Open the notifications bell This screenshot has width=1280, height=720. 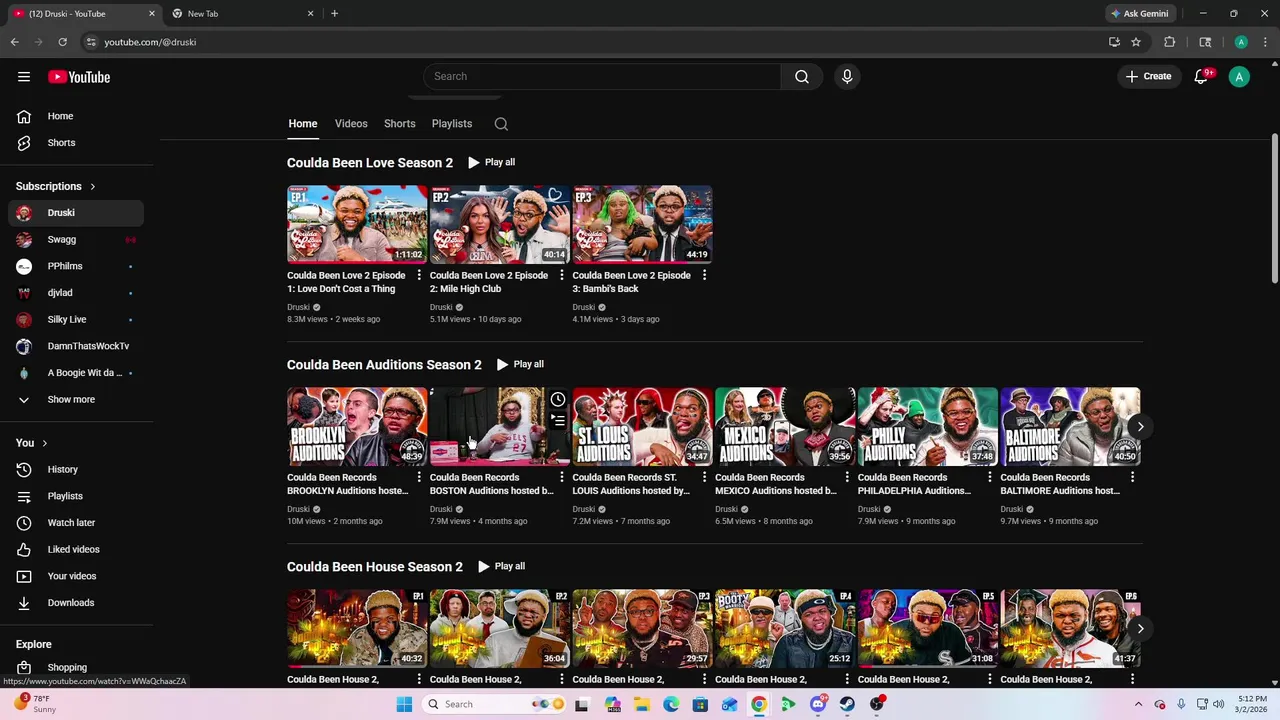coord(1202,77)
